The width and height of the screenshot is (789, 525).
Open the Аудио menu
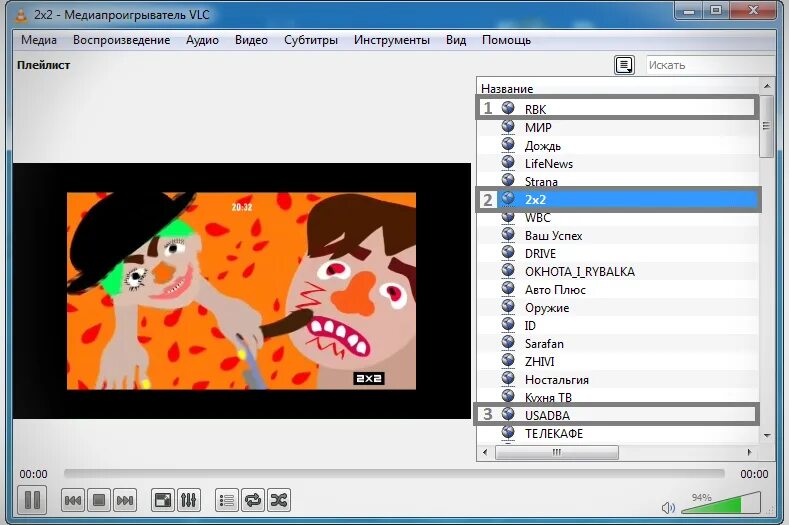point(202,40)
